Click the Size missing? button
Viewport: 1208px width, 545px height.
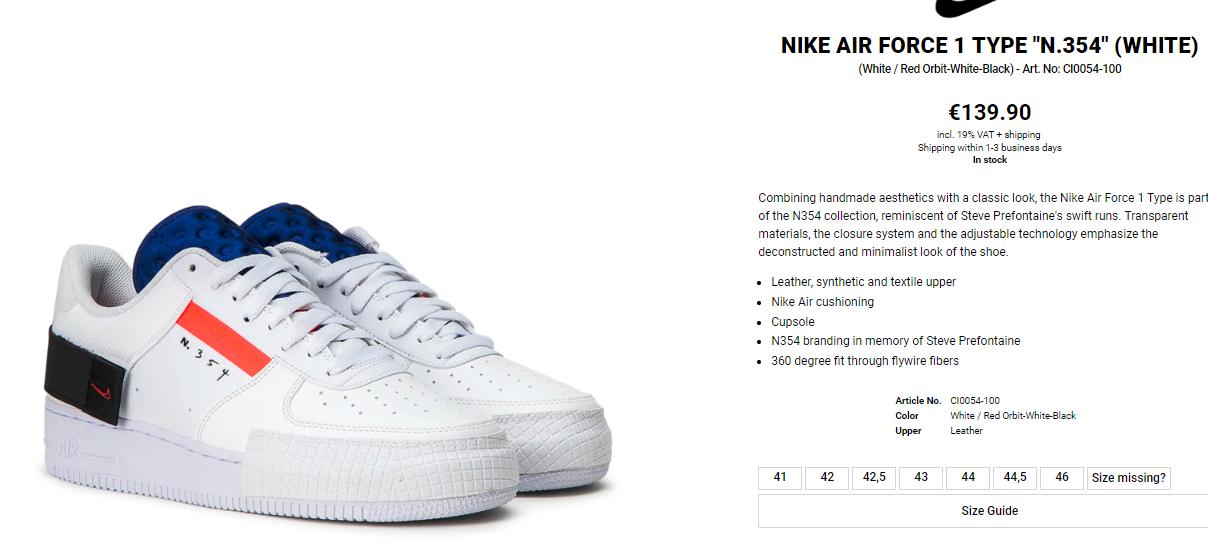pyautogui.click(x=1129, y=478)
